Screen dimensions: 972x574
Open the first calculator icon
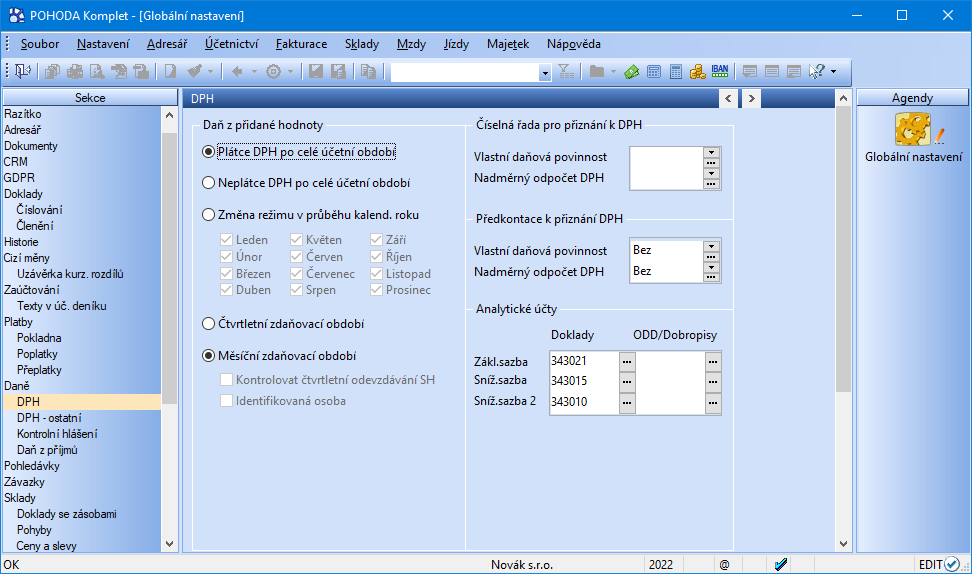click(653, 72)
